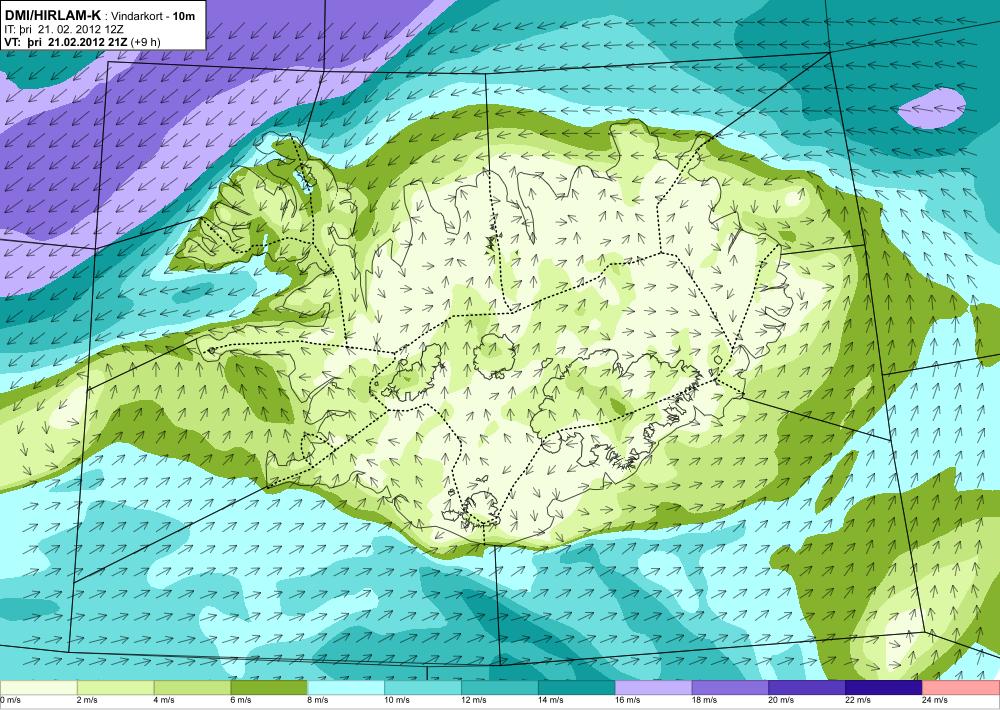Click the '22 m/s' legend label
This screenshot has width=1000, height=710.
(858, 700)
